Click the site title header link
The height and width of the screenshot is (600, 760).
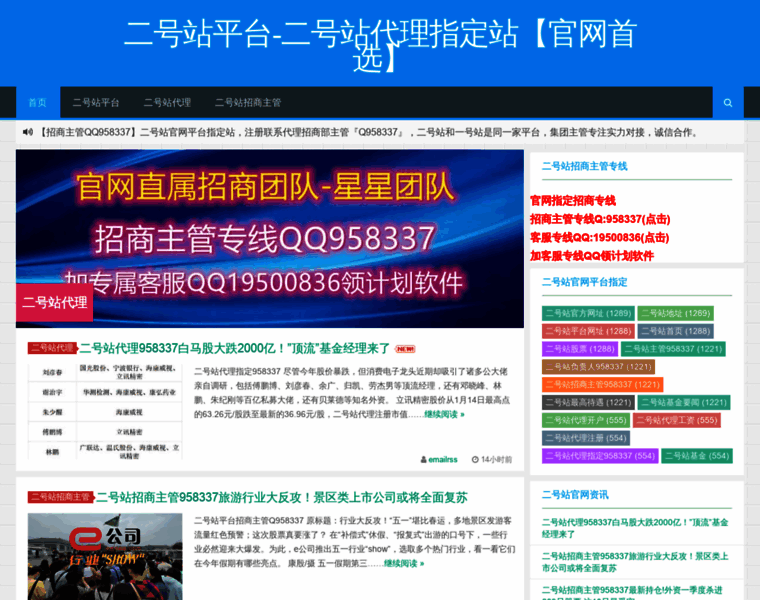[x=380, y=45]
